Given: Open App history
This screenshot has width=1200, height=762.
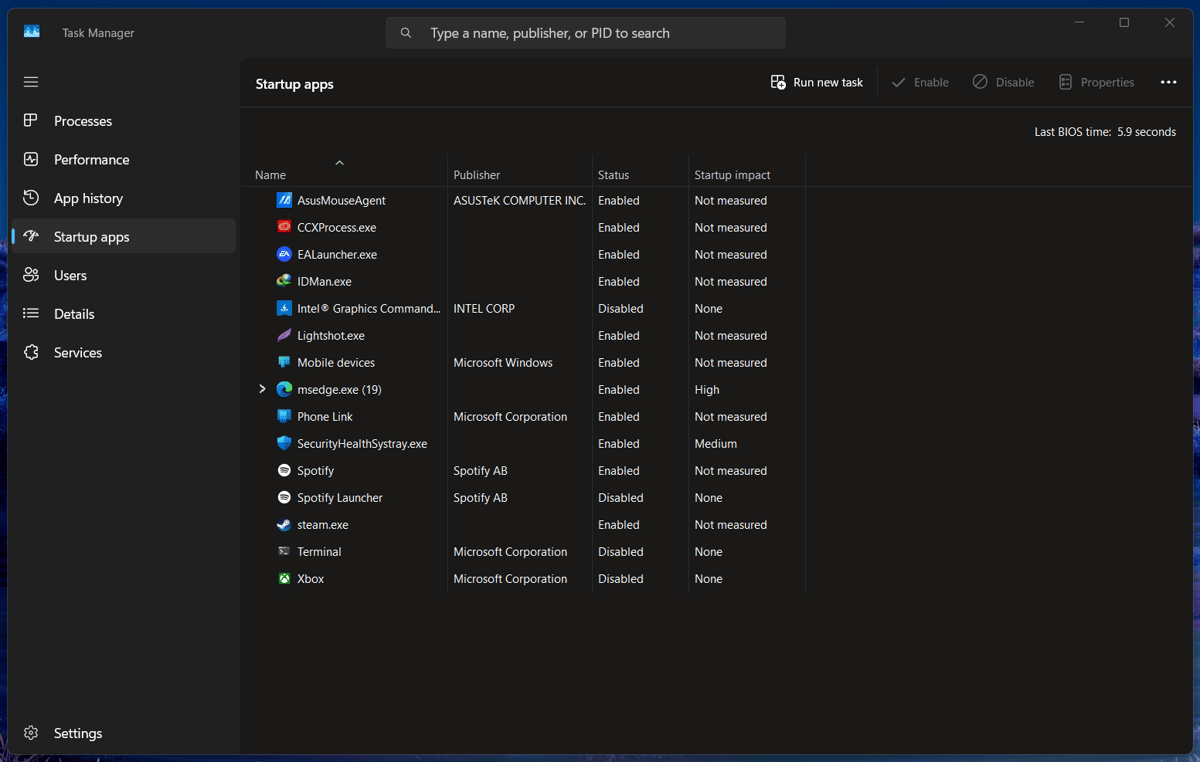Looking at the screenshot, I should pyautogui.click(x=89, y=198).
